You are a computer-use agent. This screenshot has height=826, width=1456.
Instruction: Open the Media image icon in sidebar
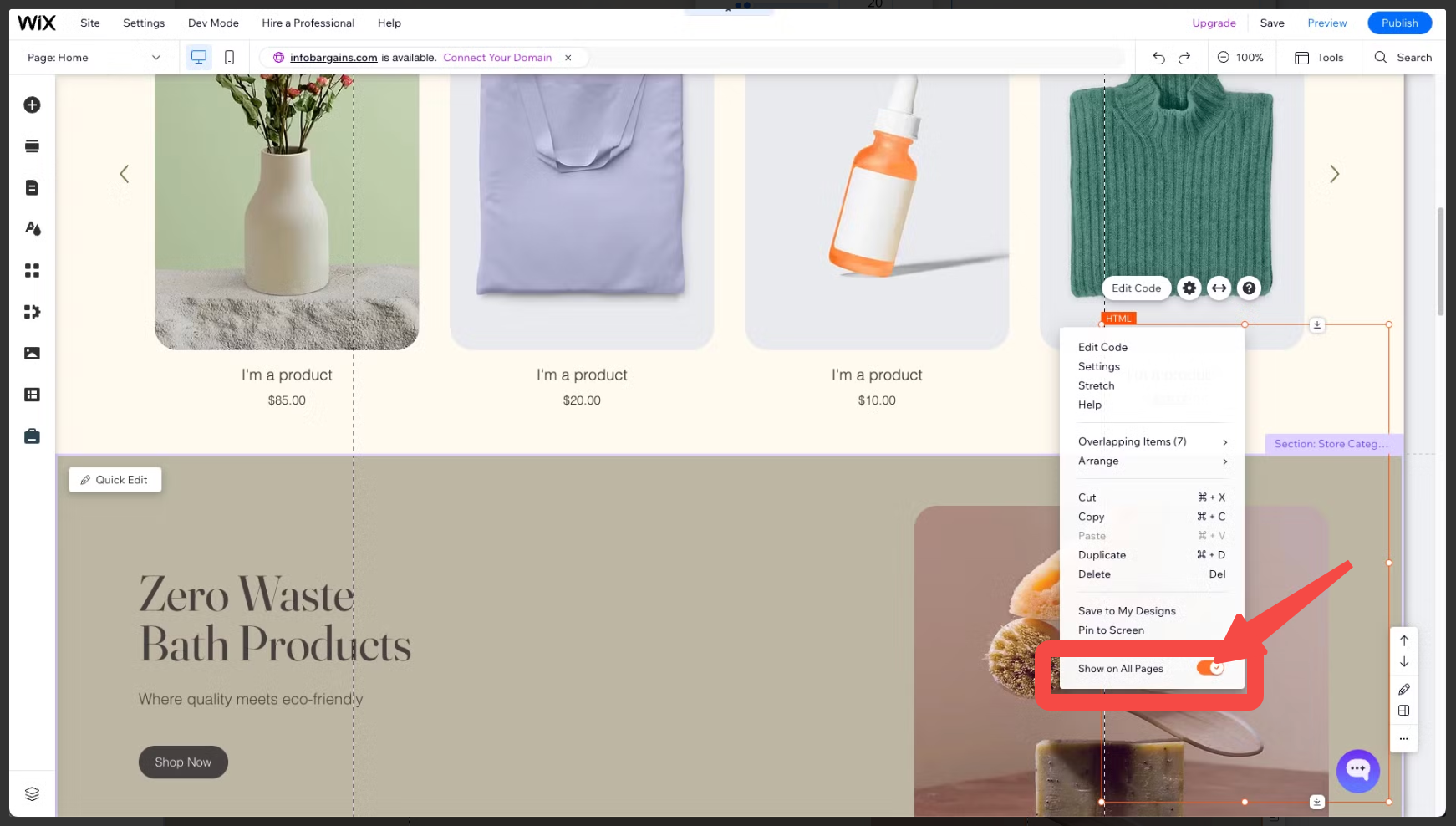click(x=32, y=353)
